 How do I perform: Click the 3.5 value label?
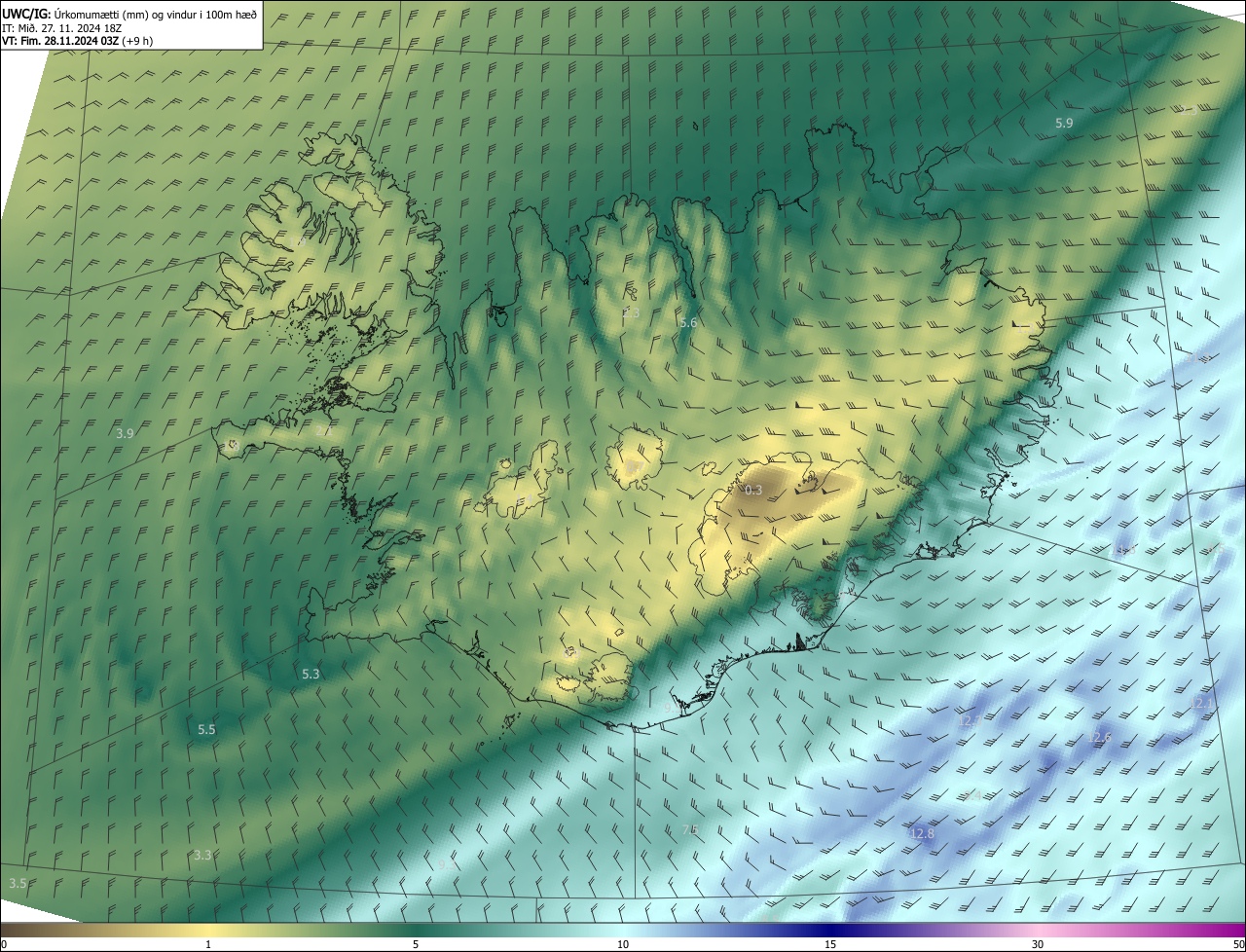[x=18, y=883]
